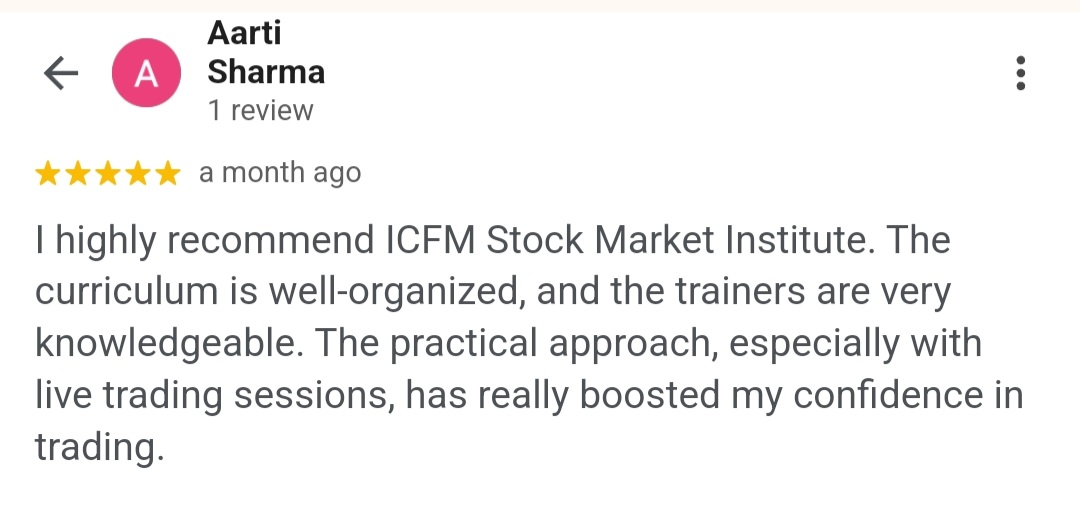The height and width of the screenshot is (521, 1080).
Task: Select the first name "Aarti"
Action: (244, 33)
